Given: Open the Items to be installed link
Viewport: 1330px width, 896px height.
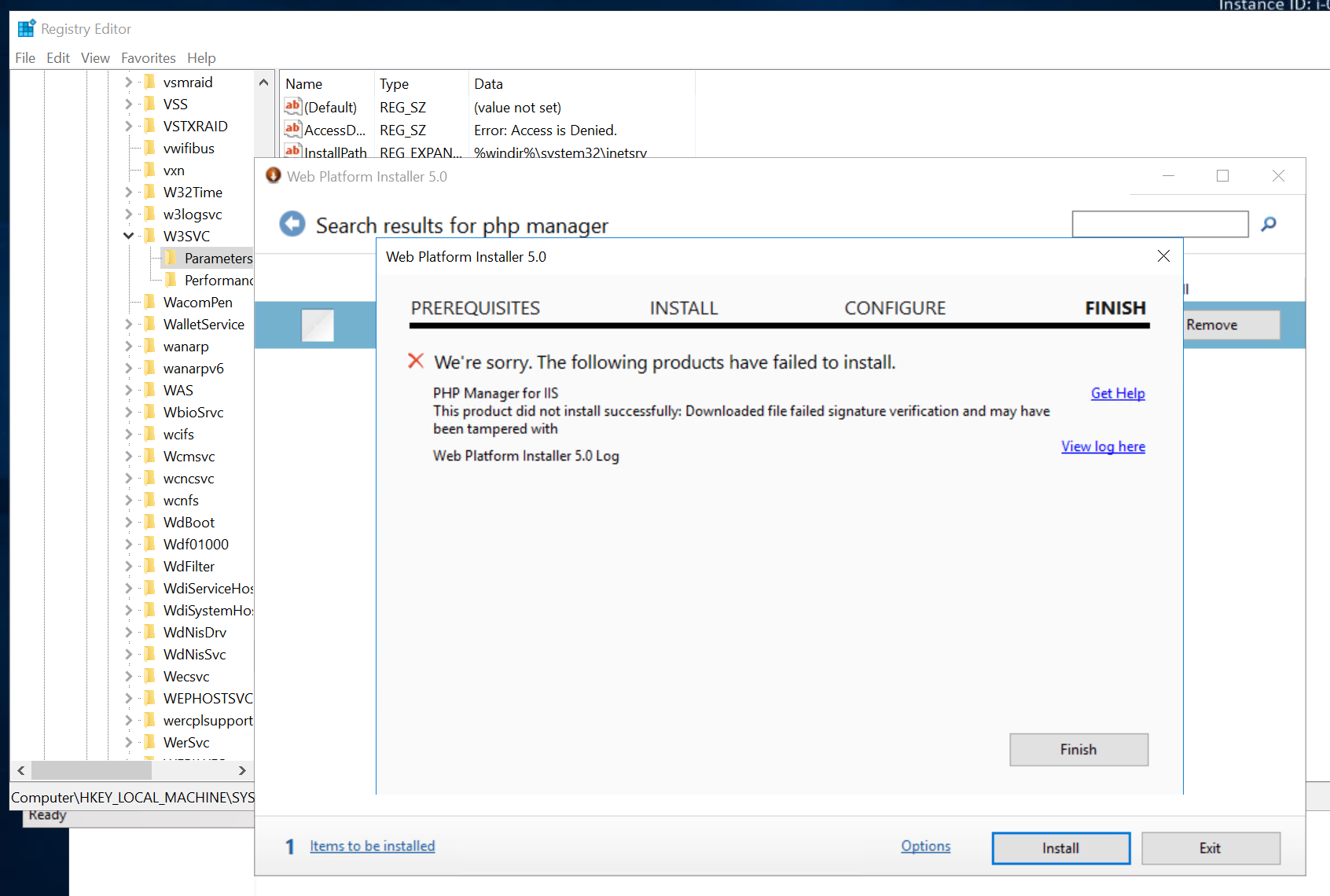Looking at the screenshot, I should [x=372, y=846].
